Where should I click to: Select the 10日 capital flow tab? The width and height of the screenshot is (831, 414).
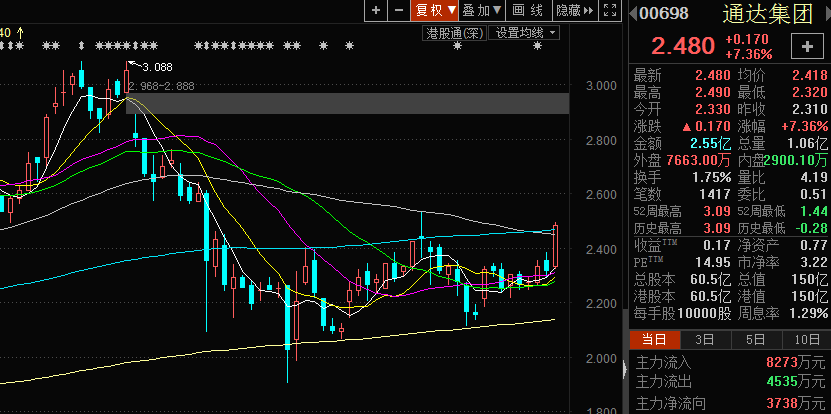tap(804, 341)
